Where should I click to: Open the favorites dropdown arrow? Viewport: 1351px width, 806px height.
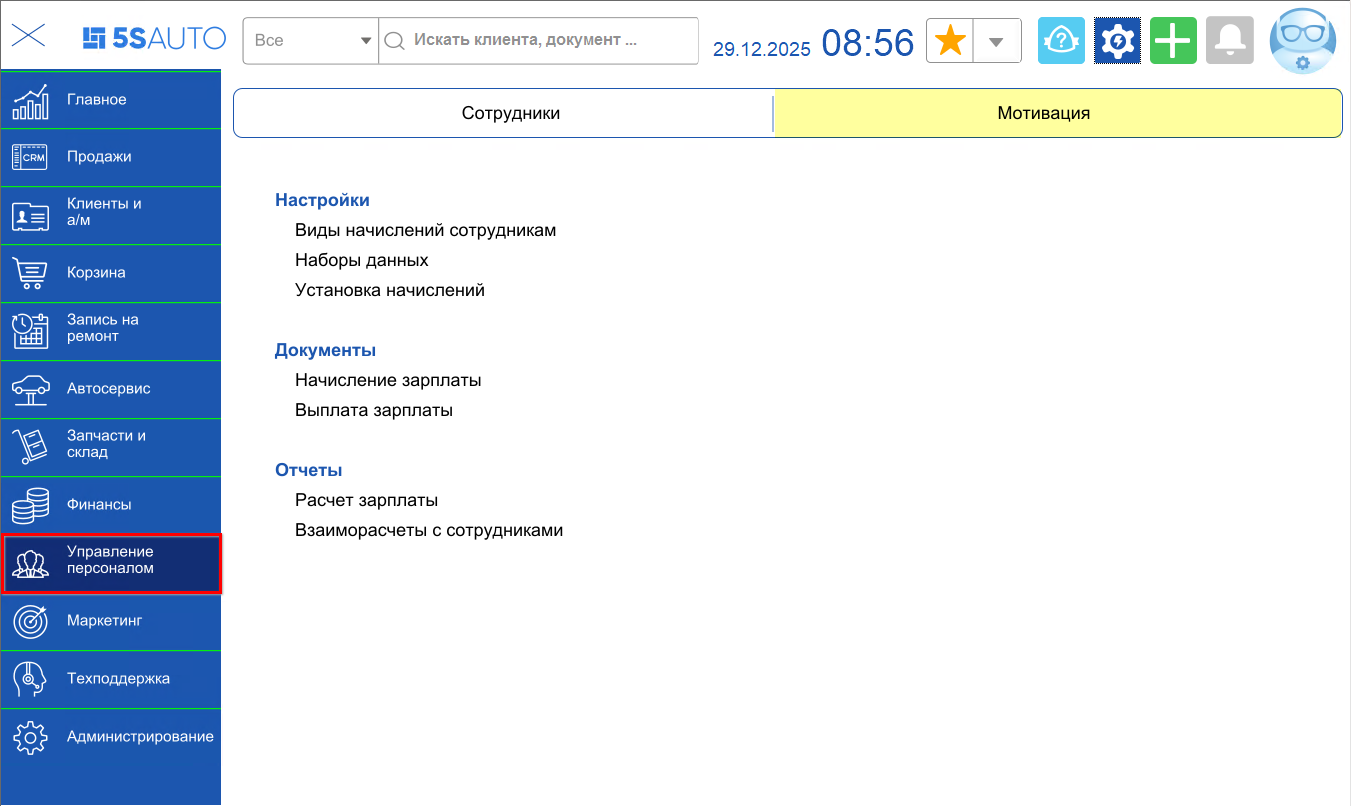click(994, 40)
